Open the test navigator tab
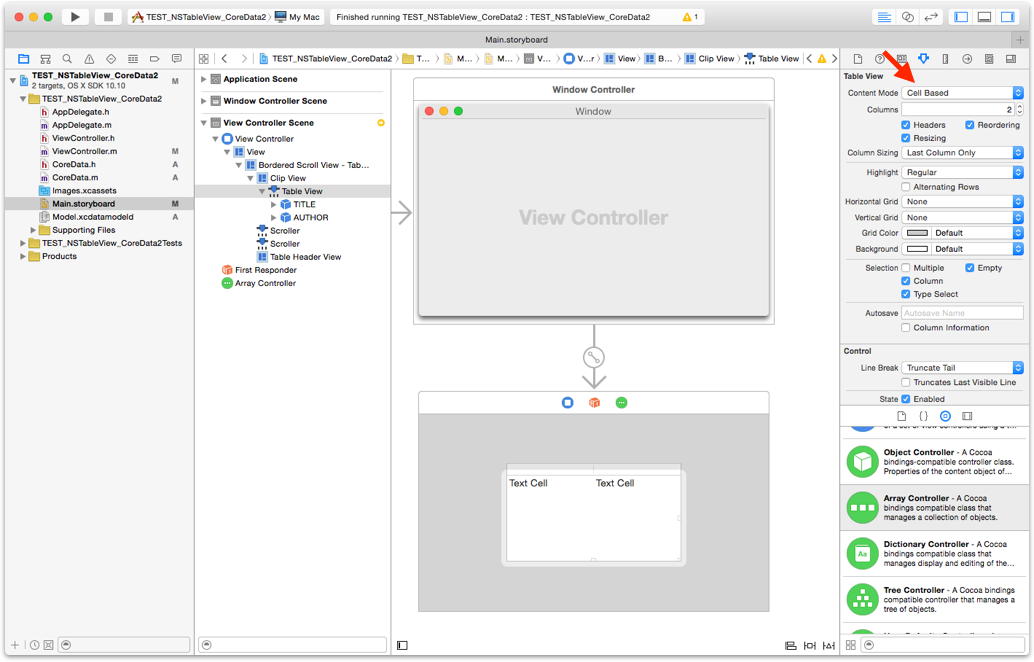Image resolution: width=1034 pixels, height=662 pixels. click(111, 59)
